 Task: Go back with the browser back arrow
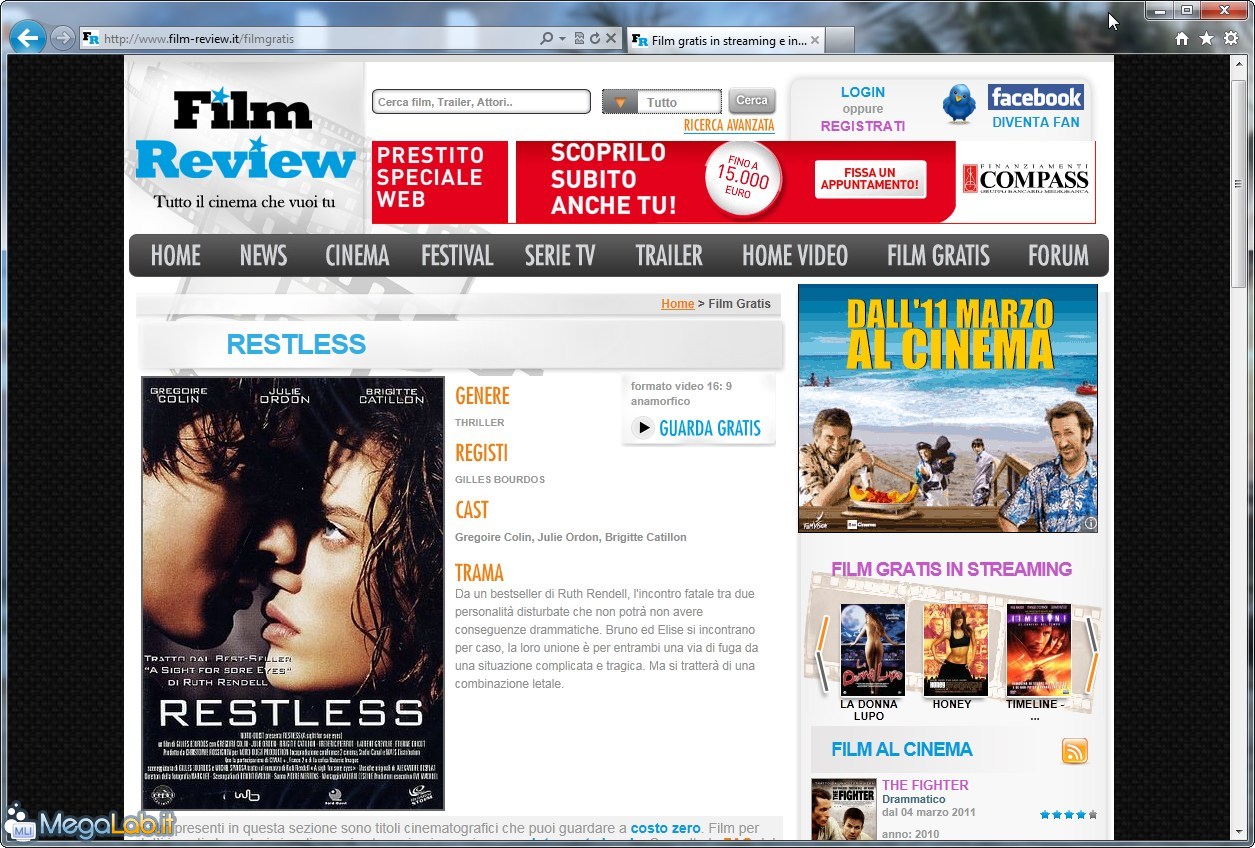click(x=28, y=38)
